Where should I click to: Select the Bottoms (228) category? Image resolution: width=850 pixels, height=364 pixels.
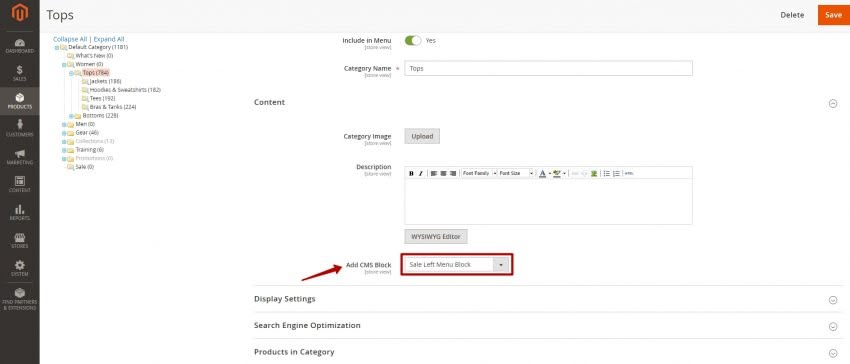click(100, 116)
